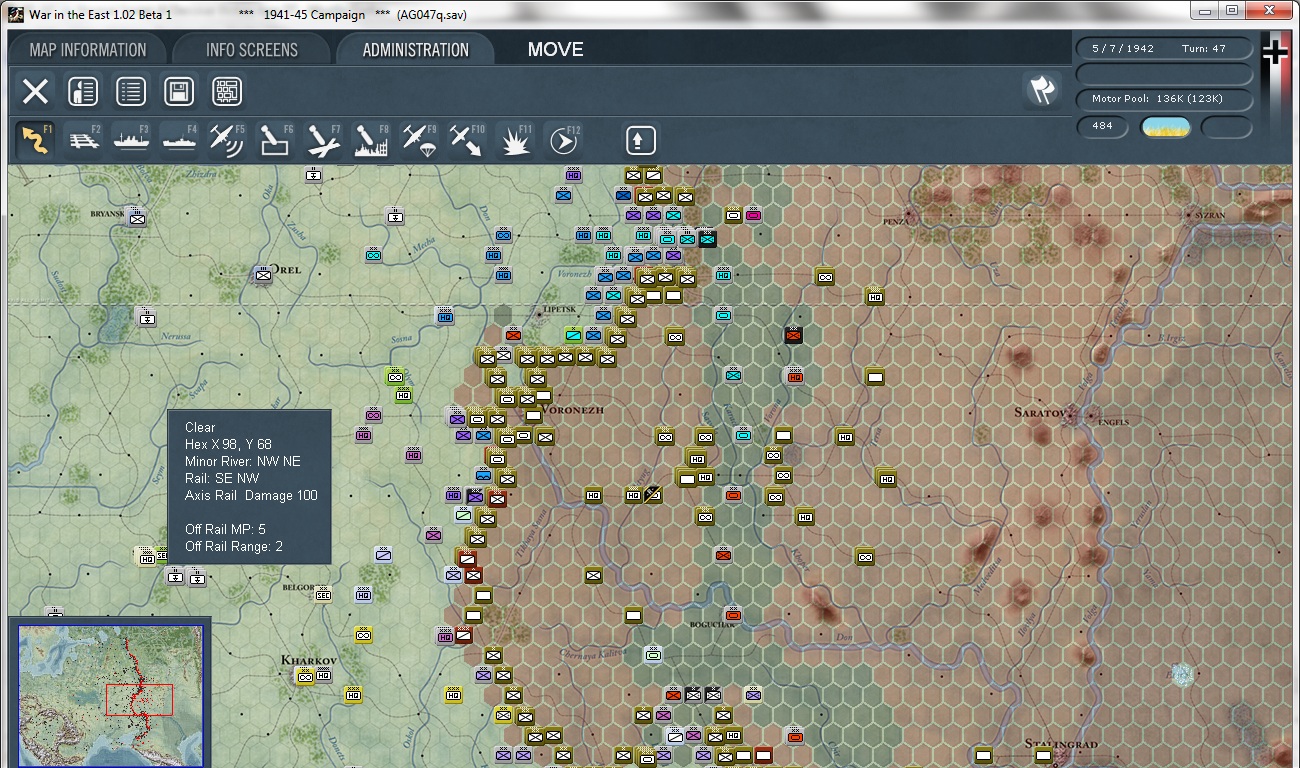Click the weather indicator with yellow grass
The height and width of the screenshot is (768, 1300).
click(1166, 127)
